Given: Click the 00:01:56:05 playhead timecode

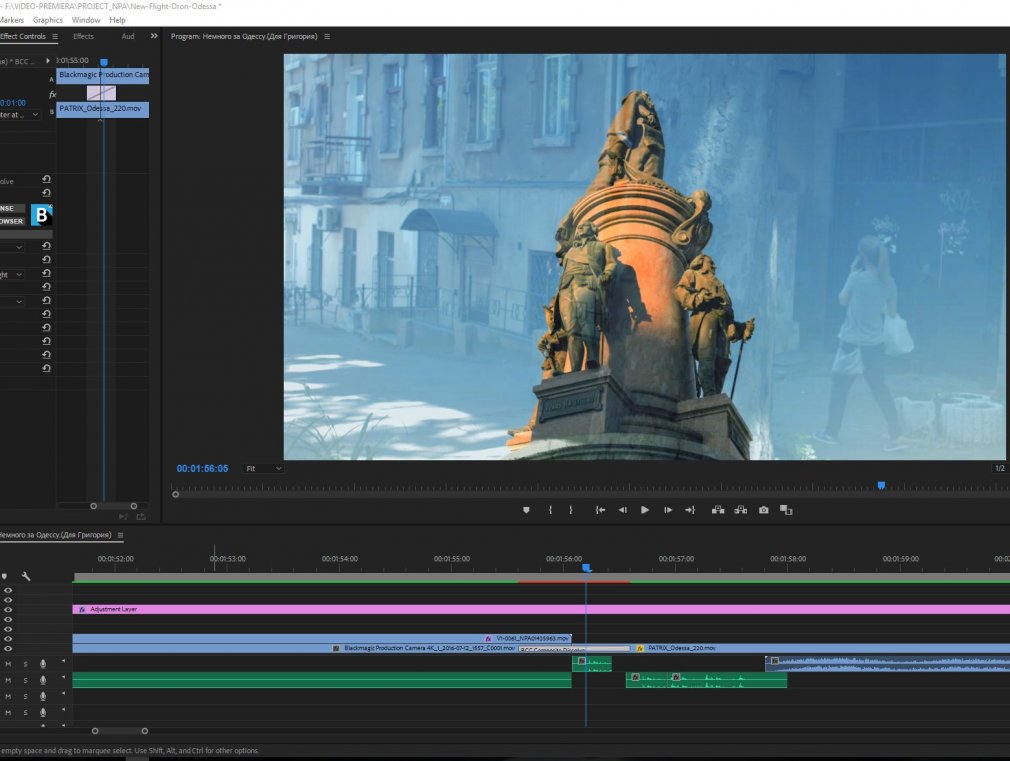Looking at the screenshot, I should tap(202, 468).
